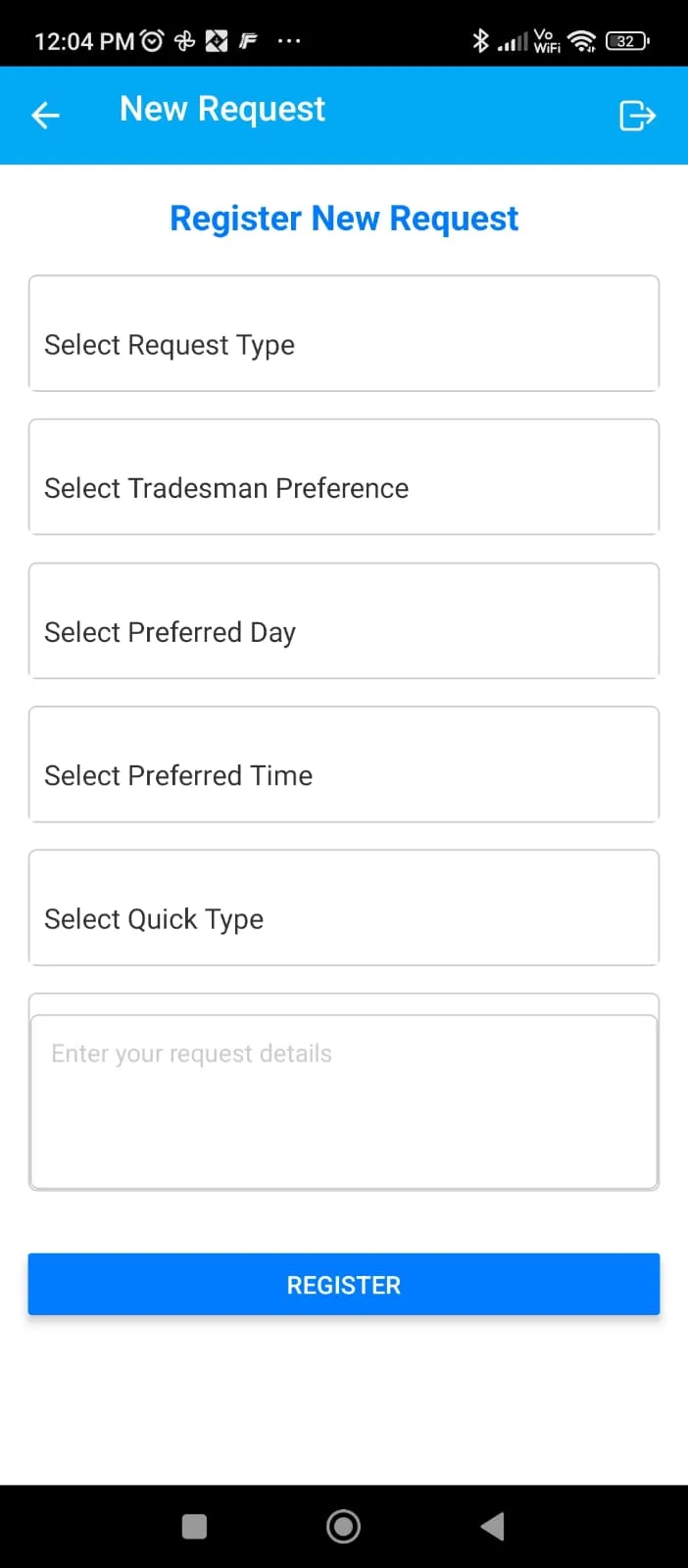This screenshot has height=1568, width=688.
Task: Open the Select Request Type dropdown
Action: coord(344,333)
